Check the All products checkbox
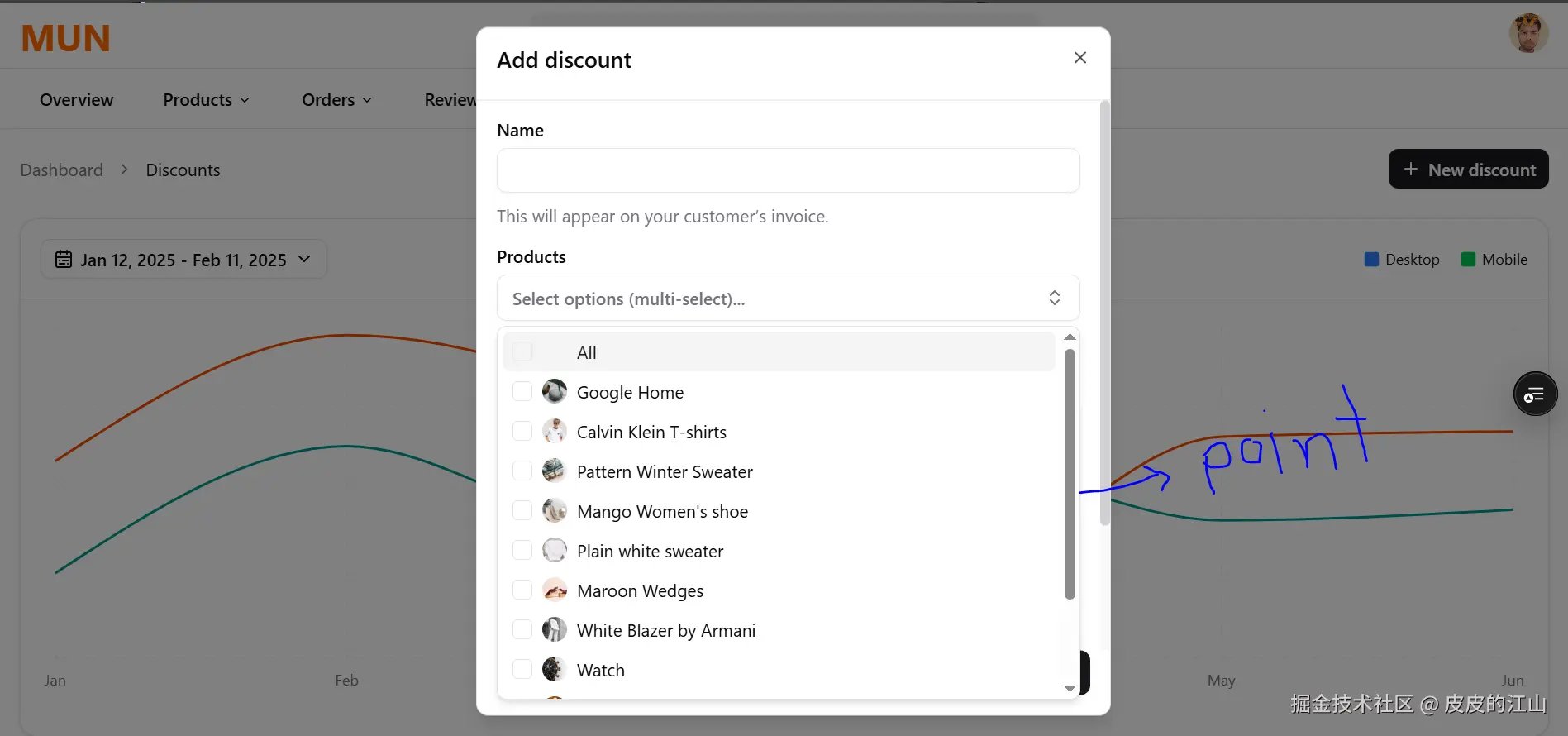This screenshot has width=1568, height=736. point(522,351)
